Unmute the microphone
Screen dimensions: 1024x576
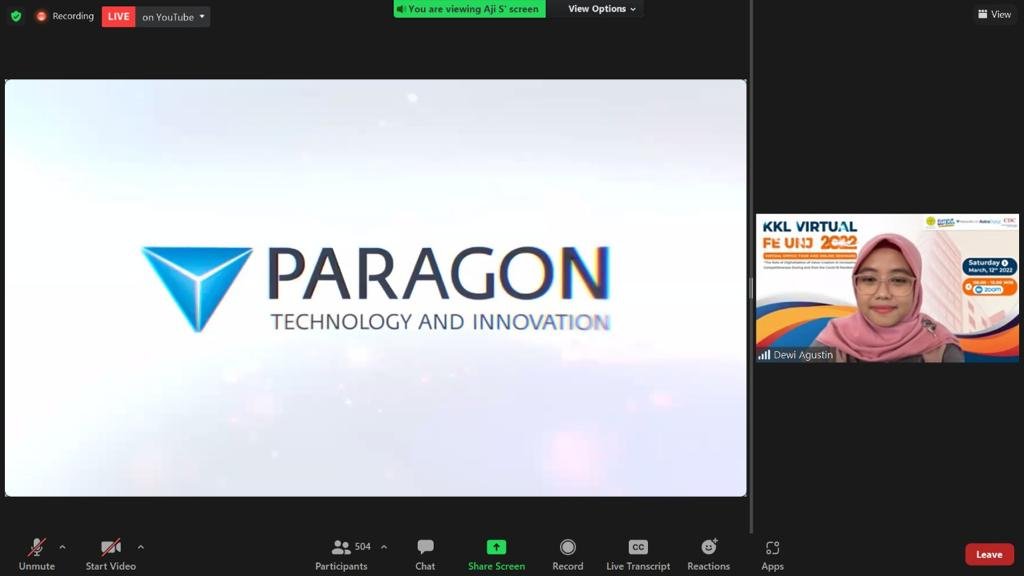pyautogui.click(x=37, y=554)
